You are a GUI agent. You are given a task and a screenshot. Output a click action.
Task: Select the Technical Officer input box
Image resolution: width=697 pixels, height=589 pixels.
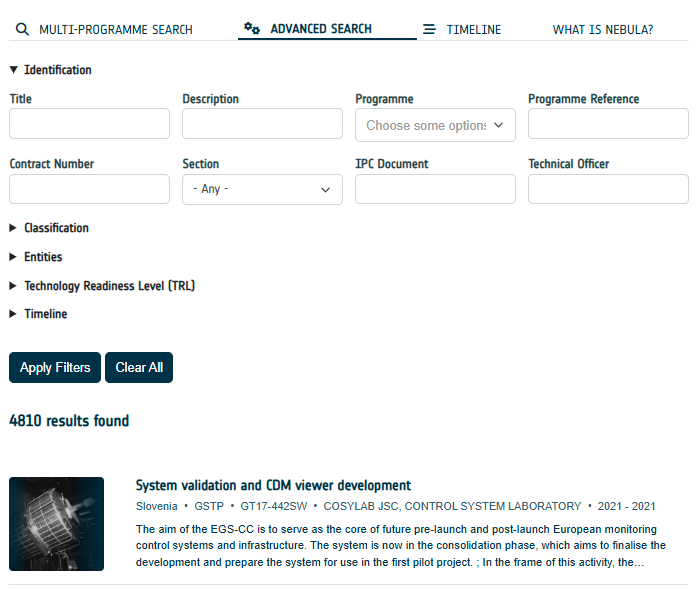pos(608,189)
